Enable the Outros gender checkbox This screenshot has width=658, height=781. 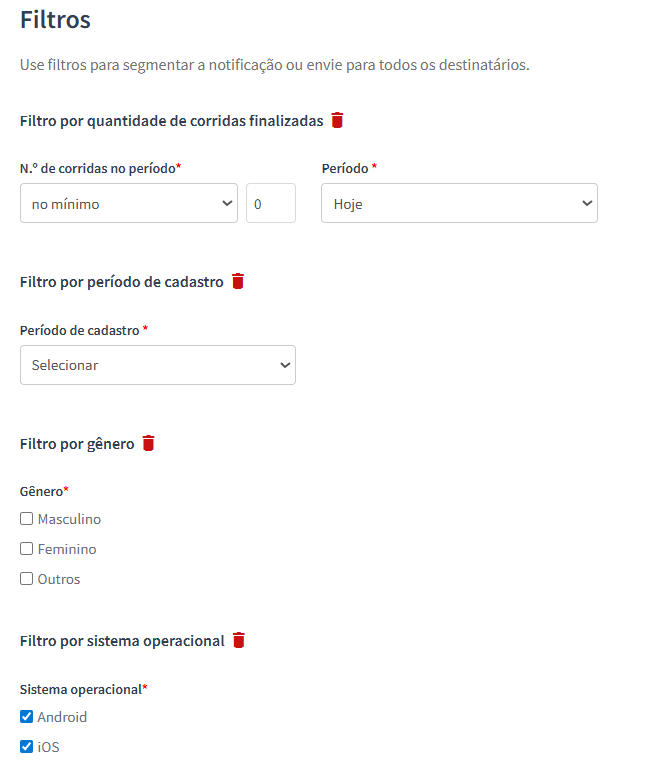pos(27,579)
